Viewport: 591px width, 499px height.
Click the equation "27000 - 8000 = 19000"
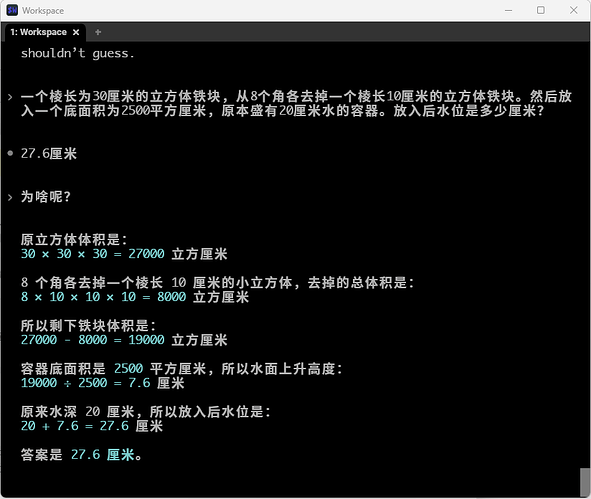click(x=93, y=340)
